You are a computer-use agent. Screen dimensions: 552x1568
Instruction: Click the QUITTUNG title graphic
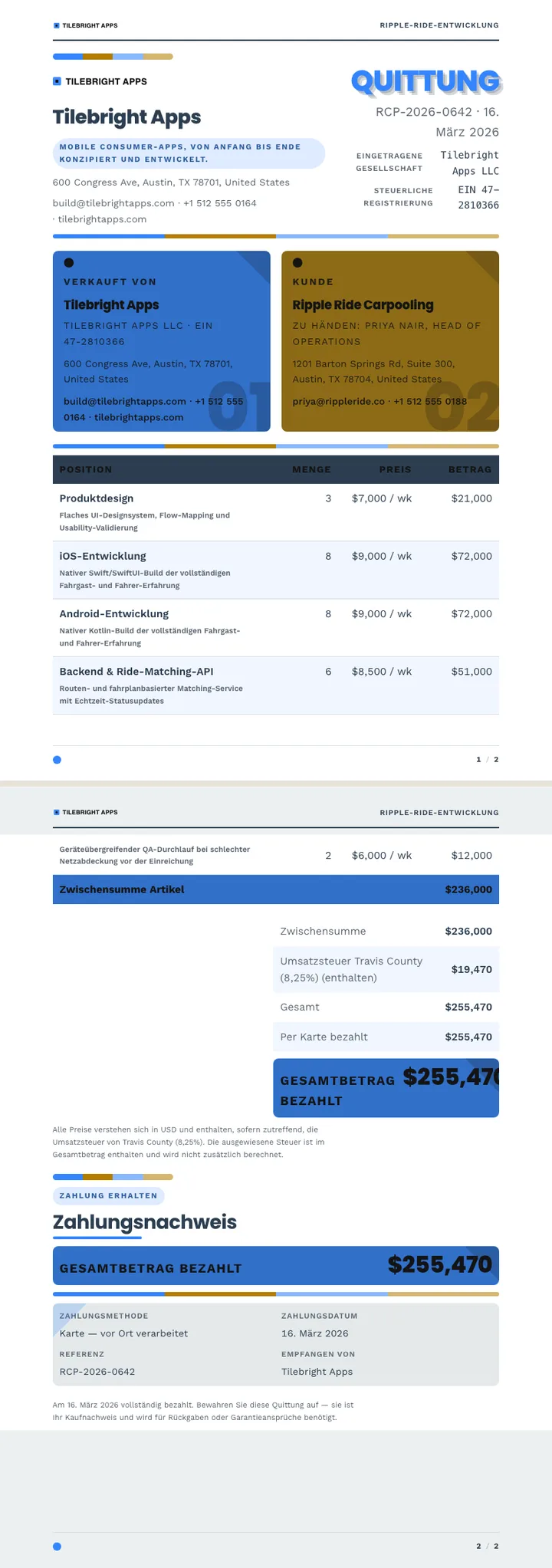(426, 82)
